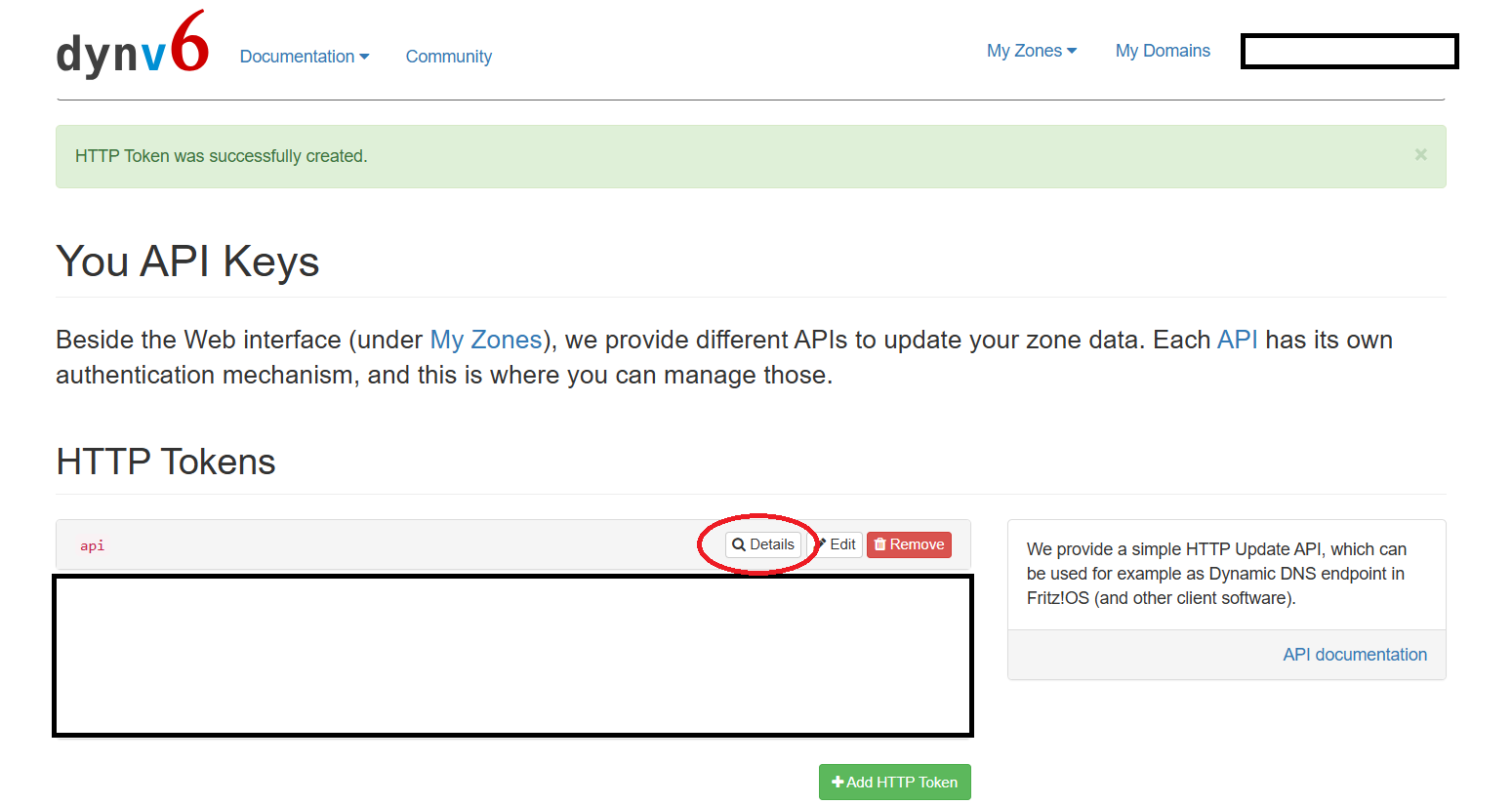Go to My Domains
Image resolution: width=1512 pixels, height=804 pixels.
pos(1162,51)
